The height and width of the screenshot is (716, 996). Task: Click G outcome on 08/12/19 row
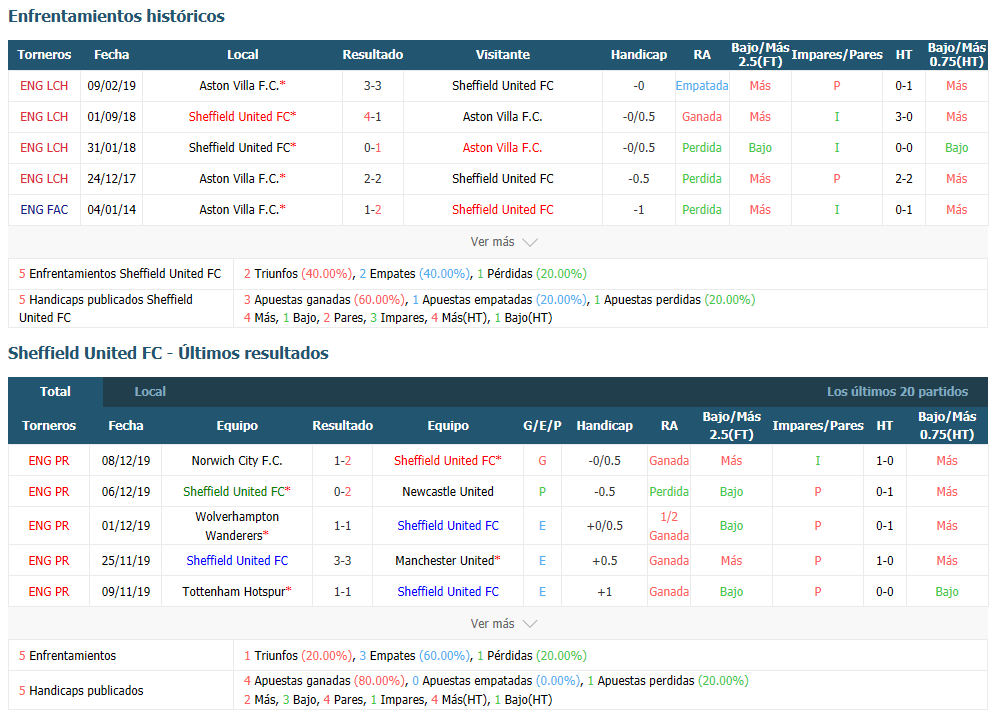pyautogui.click(x=542, y=461)
